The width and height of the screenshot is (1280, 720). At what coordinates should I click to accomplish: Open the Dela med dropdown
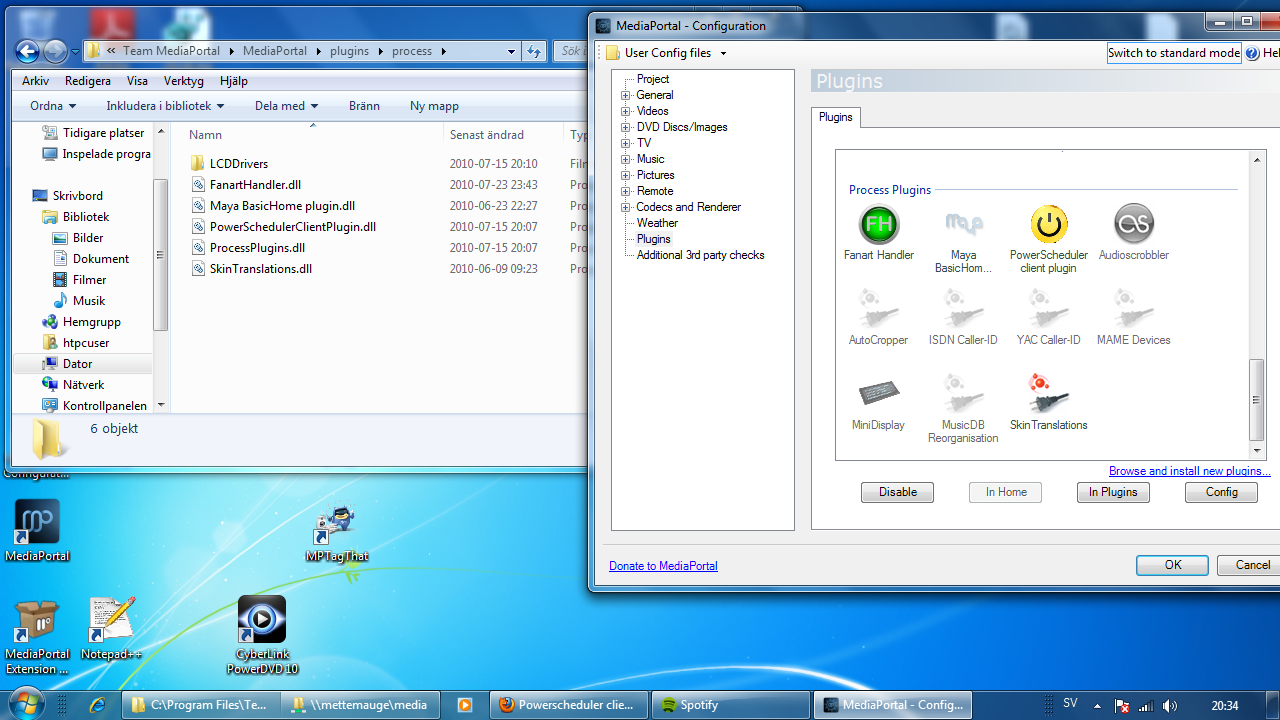[x=286, y=105]
